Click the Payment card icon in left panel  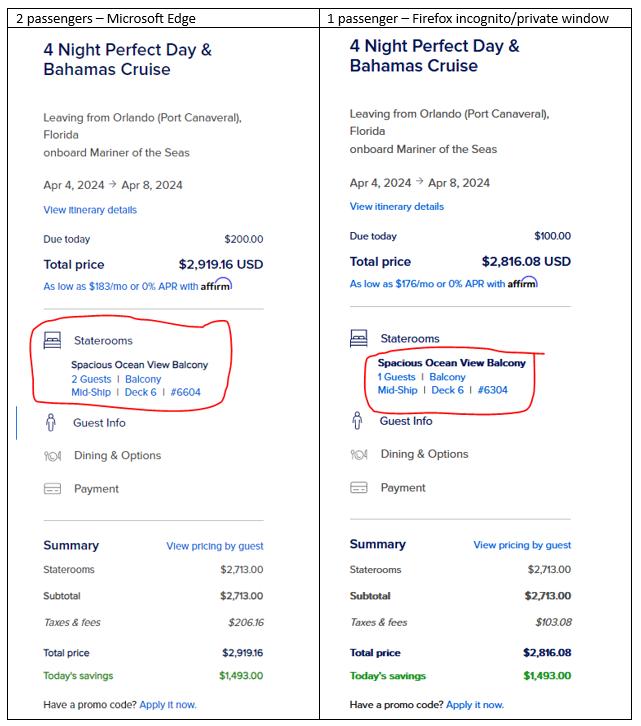pos(52,489)
